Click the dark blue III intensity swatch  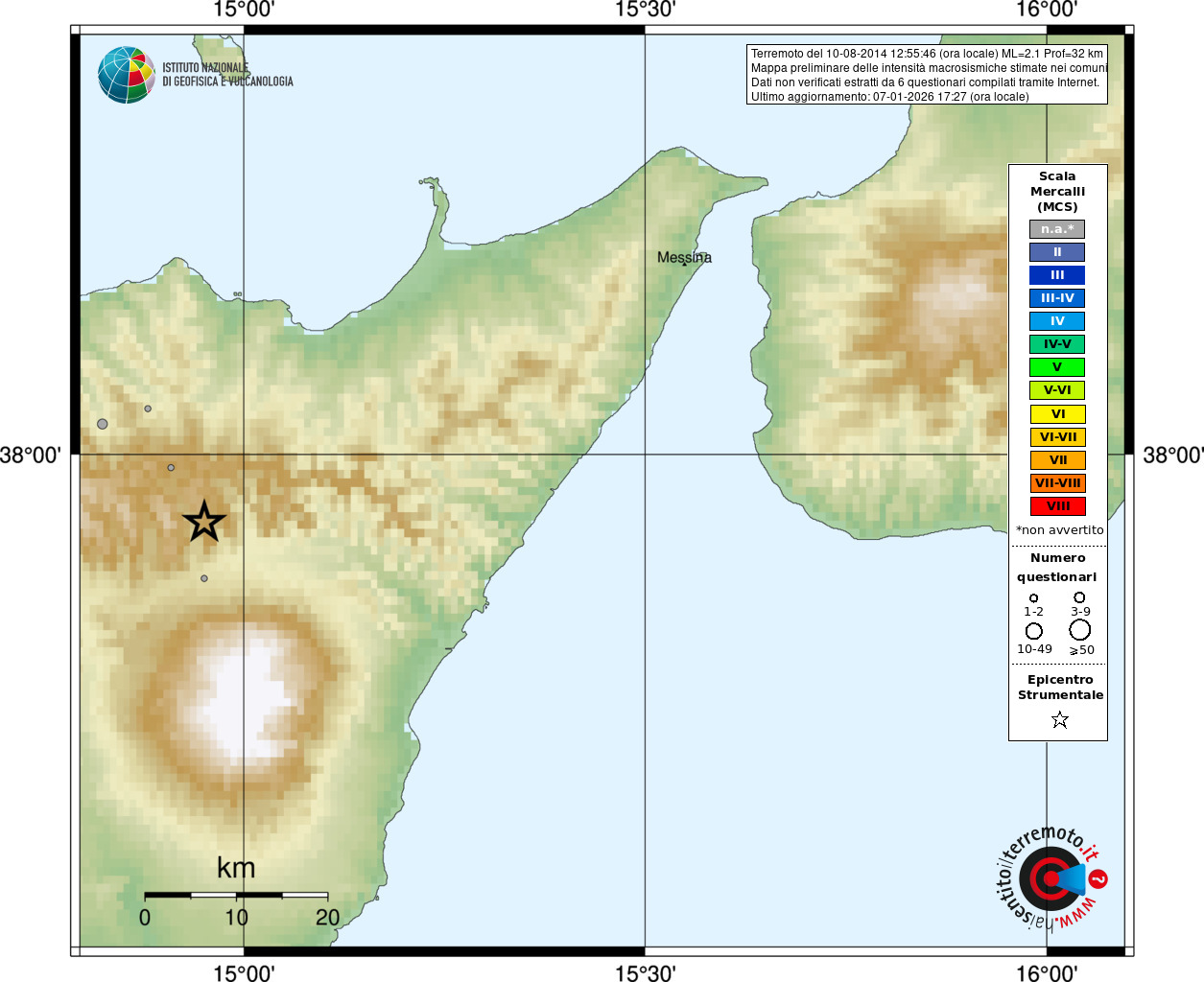point(1057,275)
